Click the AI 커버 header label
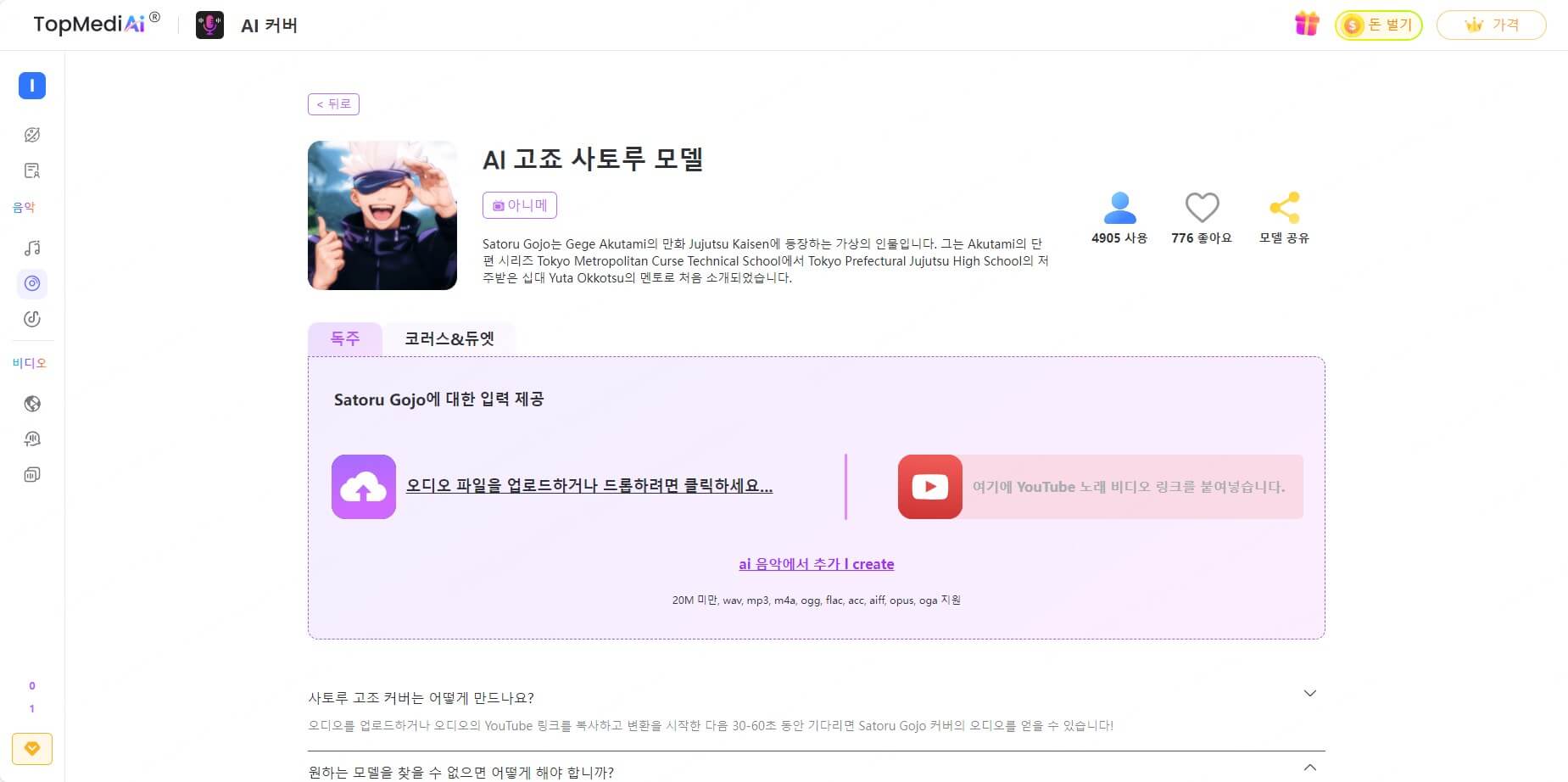 (x=269, y=25)
